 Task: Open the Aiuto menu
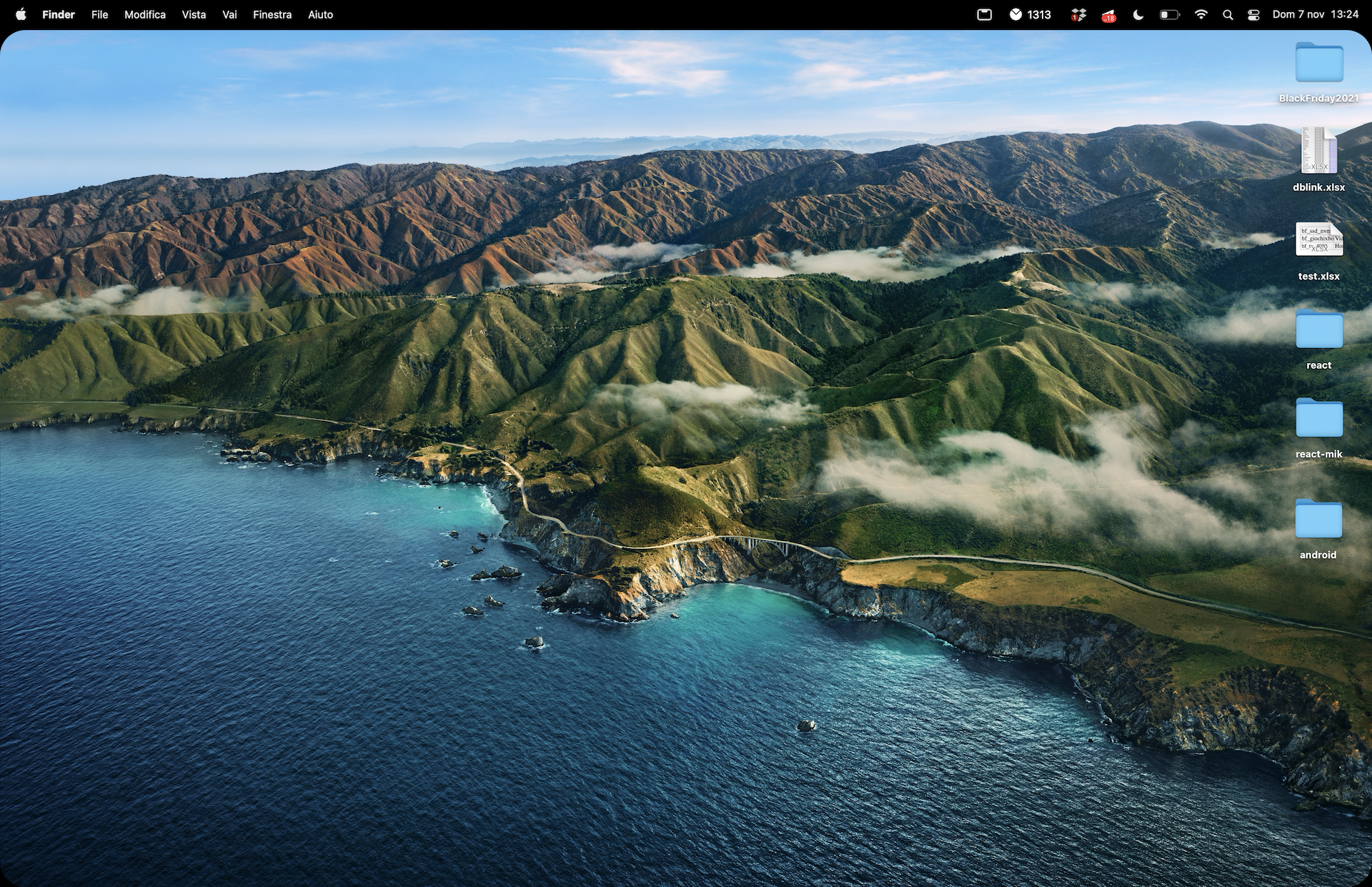320,14
